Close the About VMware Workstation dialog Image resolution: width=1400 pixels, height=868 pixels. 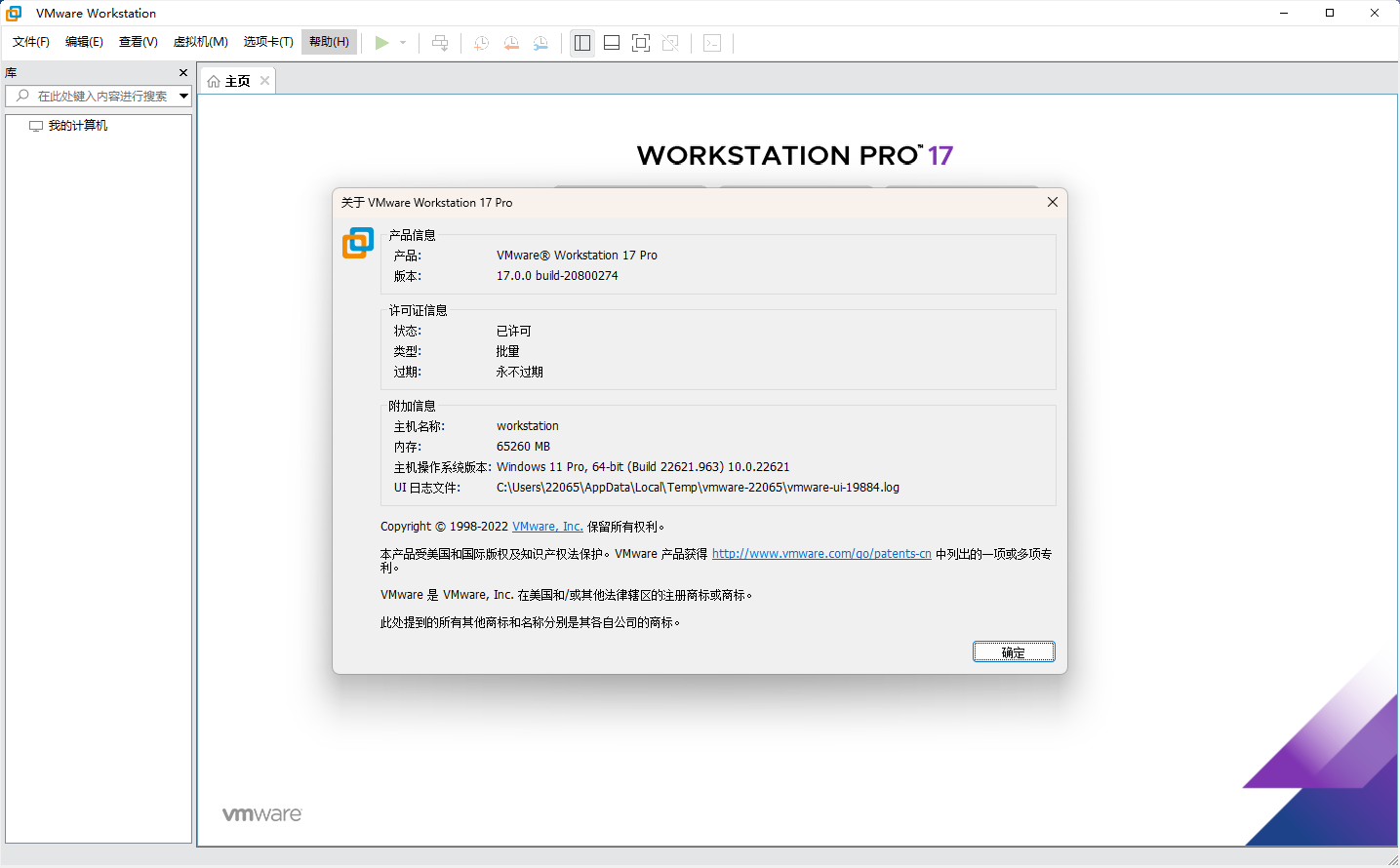pos(1053,202)
